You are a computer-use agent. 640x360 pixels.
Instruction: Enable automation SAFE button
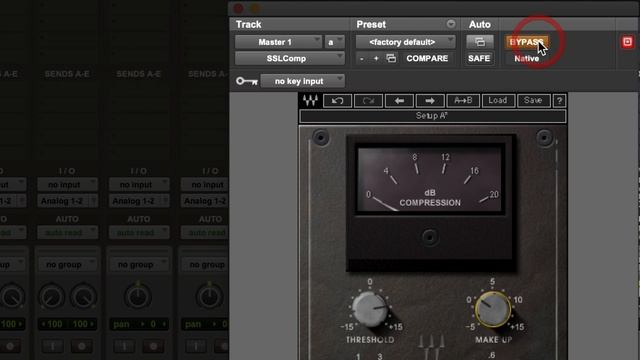[479, 58]
